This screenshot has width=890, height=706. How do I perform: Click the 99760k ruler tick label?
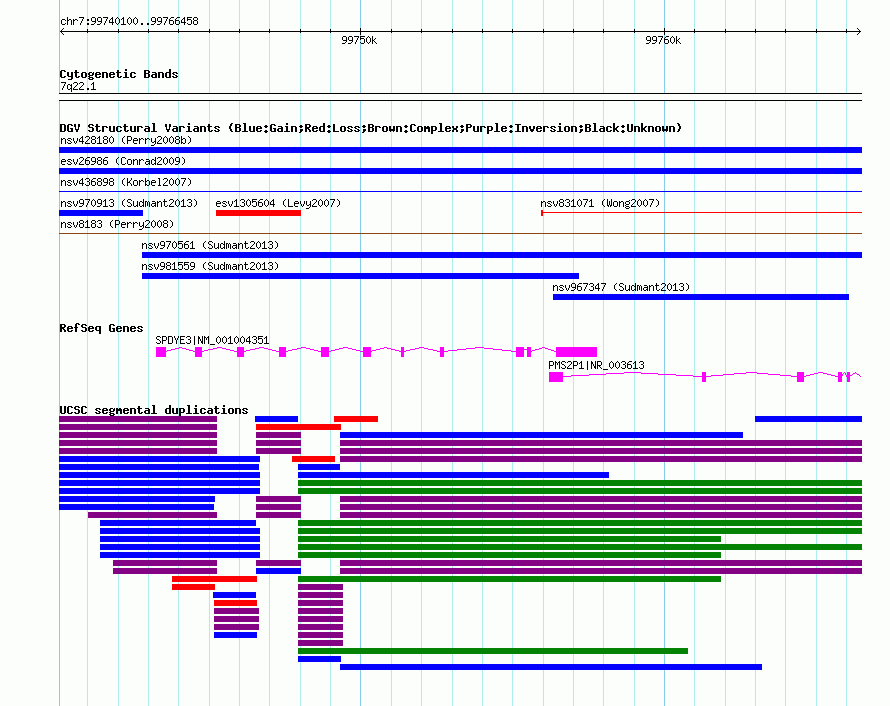coord(663,40)
